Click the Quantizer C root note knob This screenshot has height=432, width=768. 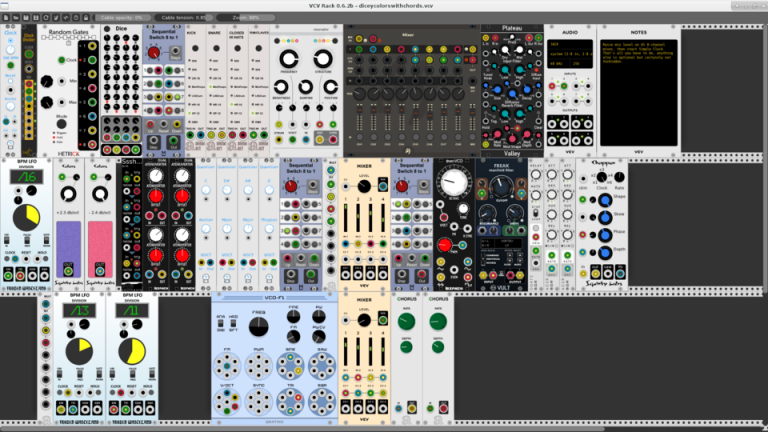coord(206,190)
